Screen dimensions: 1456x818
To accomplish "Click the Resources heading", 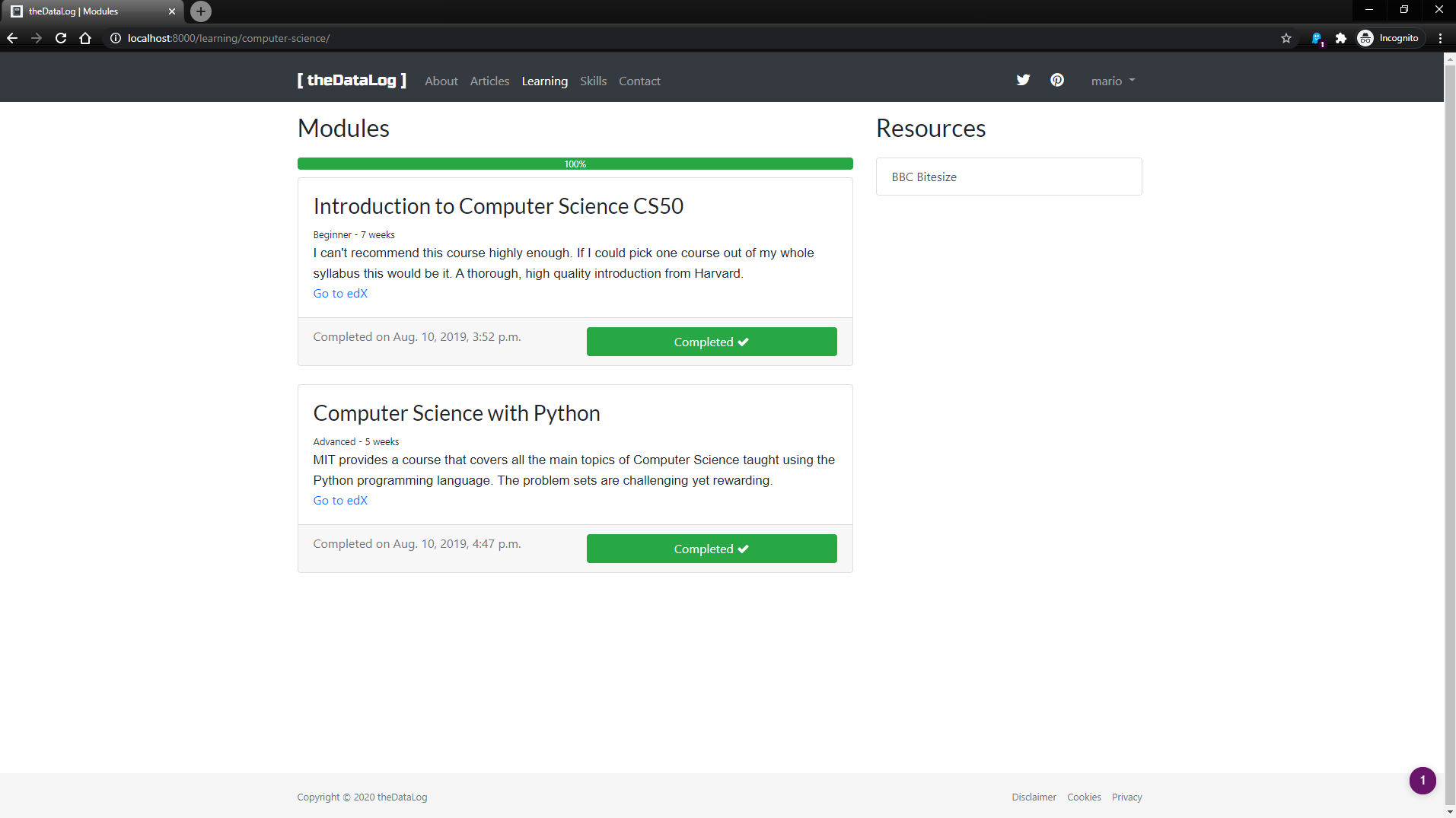I will (x=931, y=128).
